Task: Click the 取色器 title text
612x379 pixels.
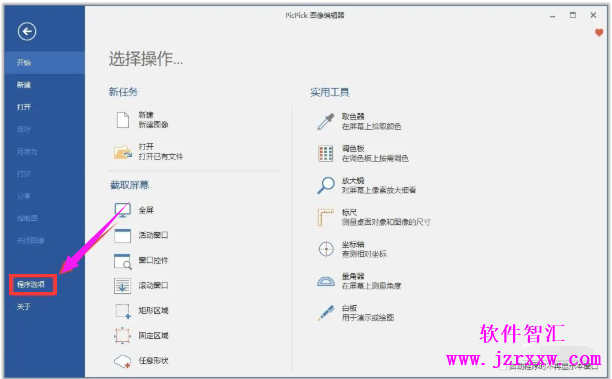Action: [353, 116]
